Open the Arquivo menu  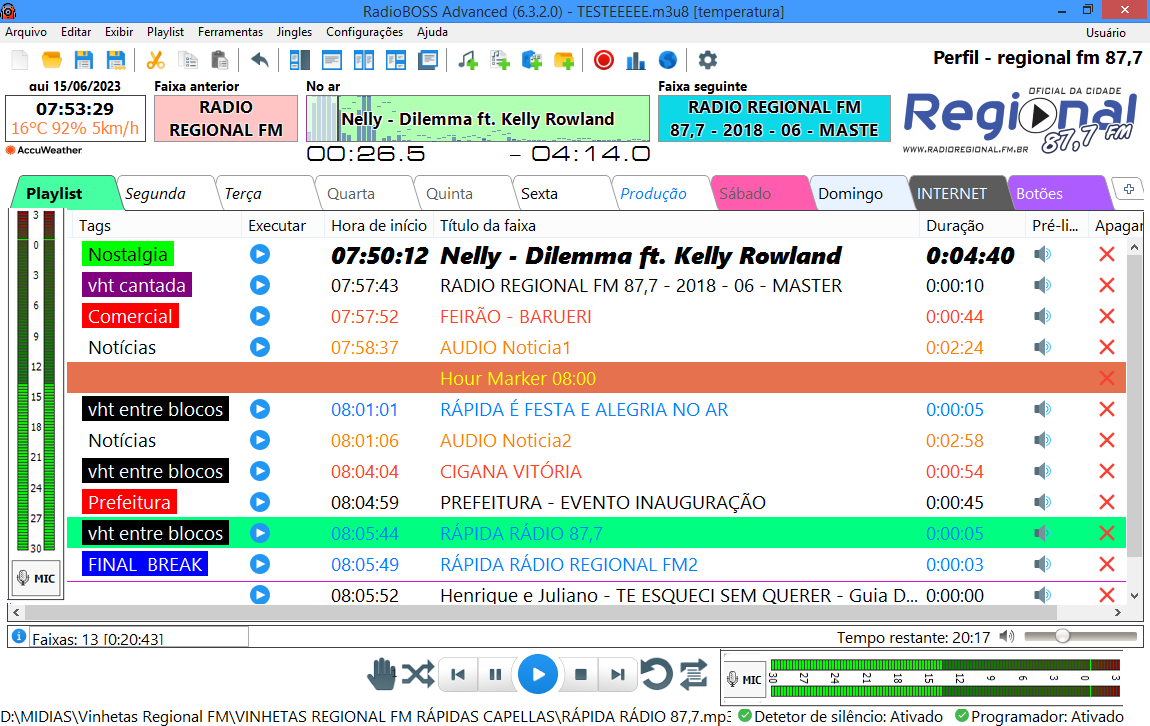click(26, 32)
